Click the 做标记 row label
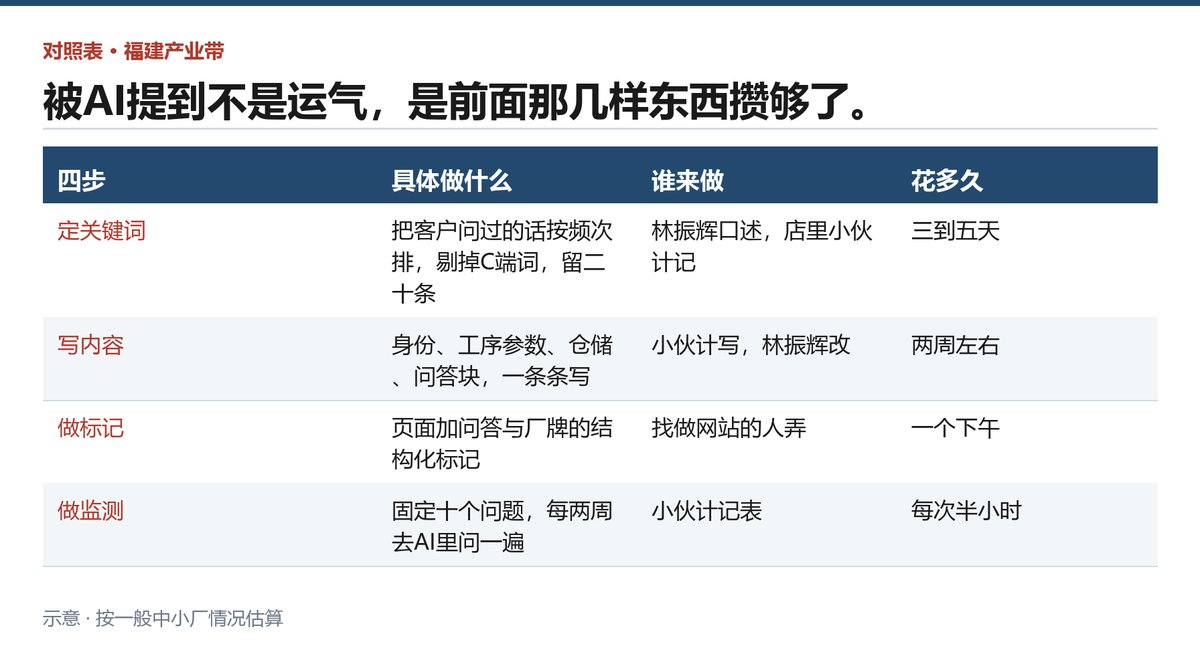 [90, 429]
